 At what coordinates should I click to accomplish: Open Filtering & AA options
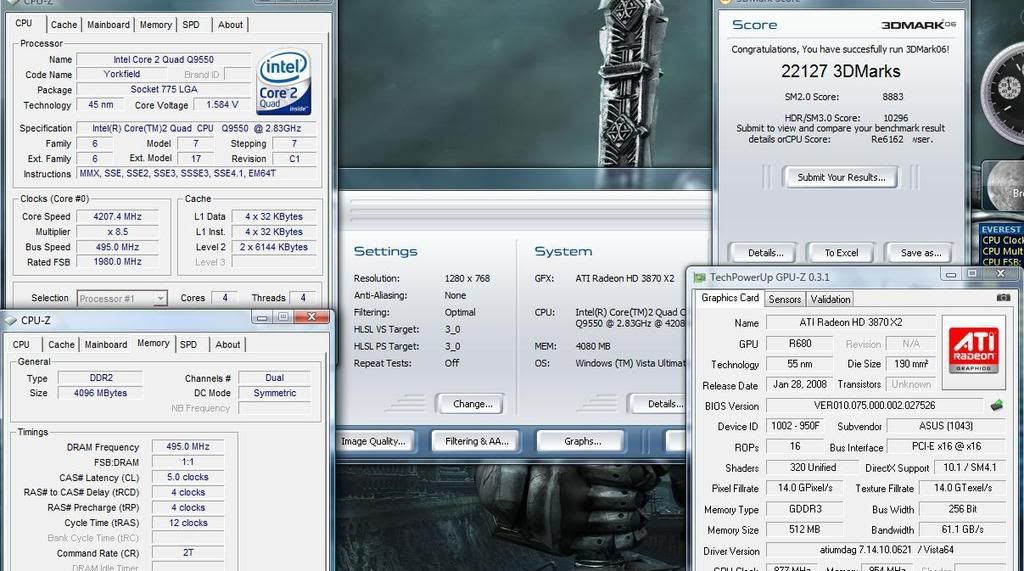477,441
